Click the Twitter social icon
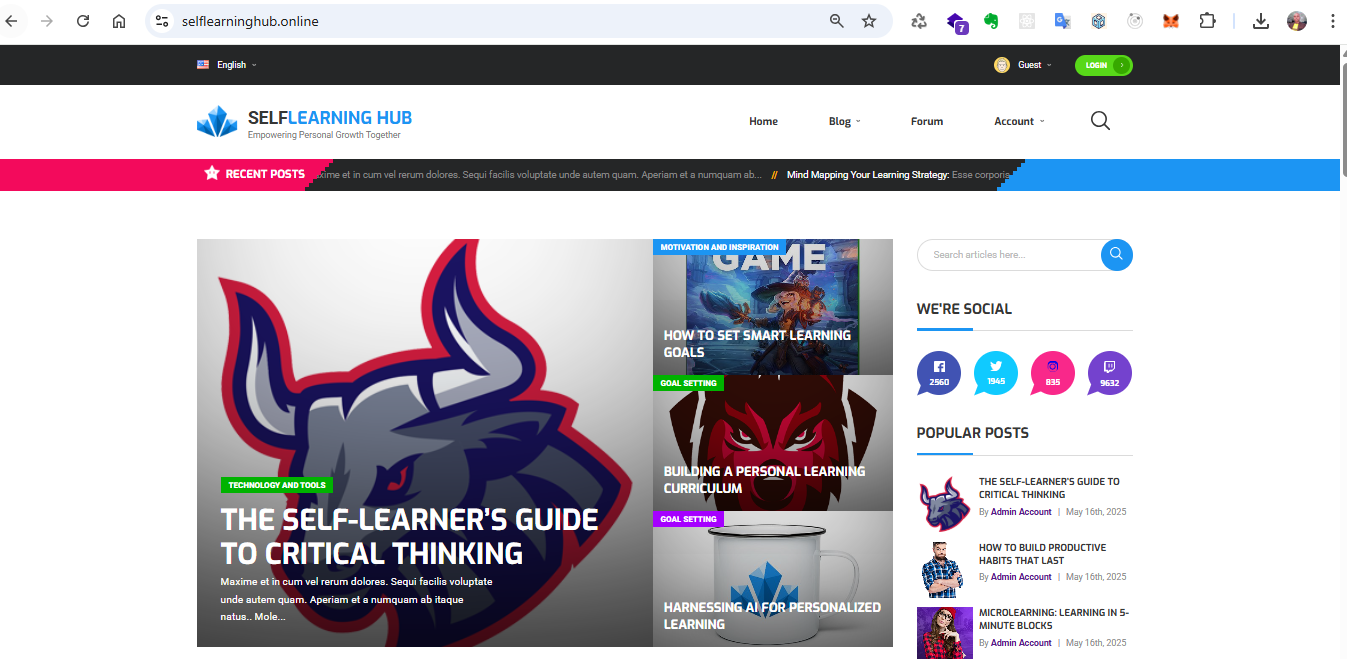This screenshot has width=1347, height=659. [995, 372]
